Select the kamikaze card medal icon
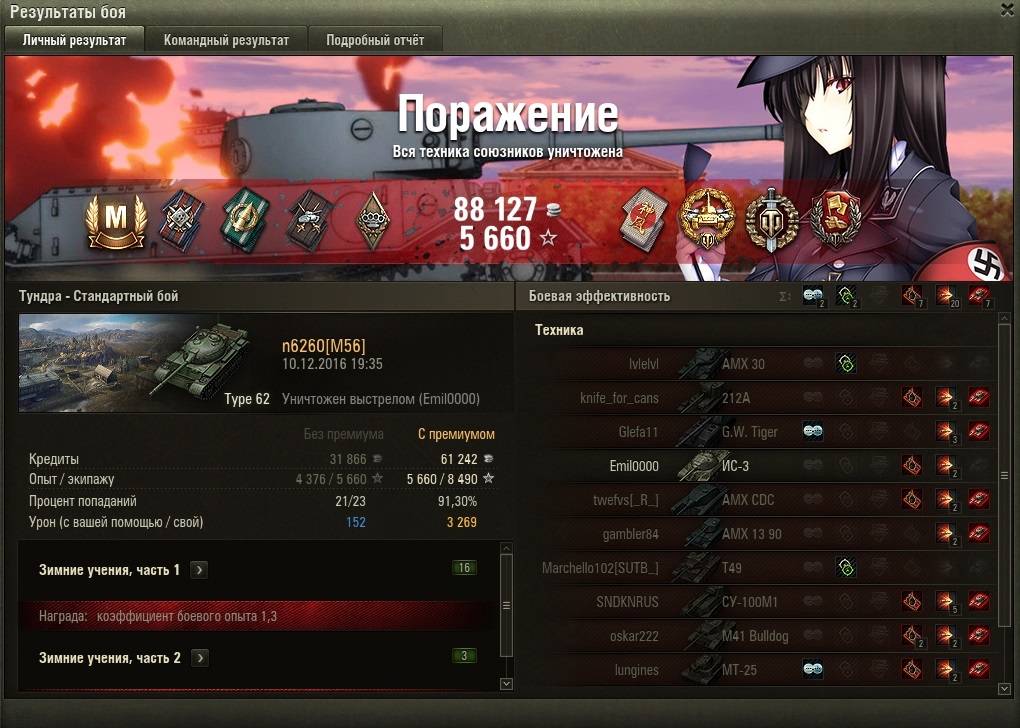 pyautogui.click(x=643, y=219)
